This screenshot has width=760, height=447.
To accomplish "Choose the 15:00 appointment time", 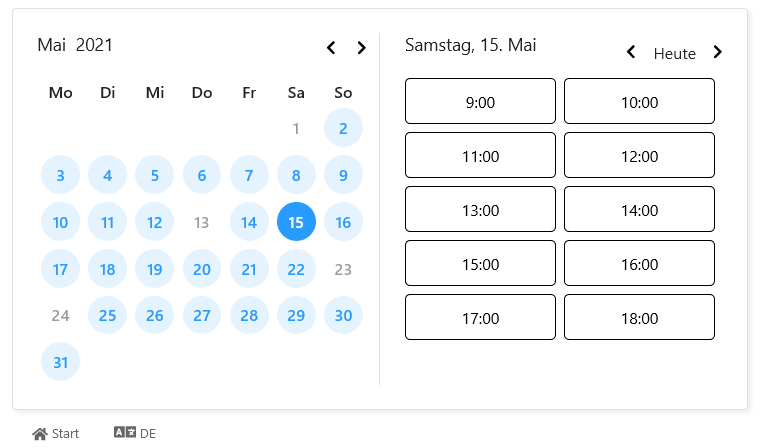I will [x=480, y=263].
